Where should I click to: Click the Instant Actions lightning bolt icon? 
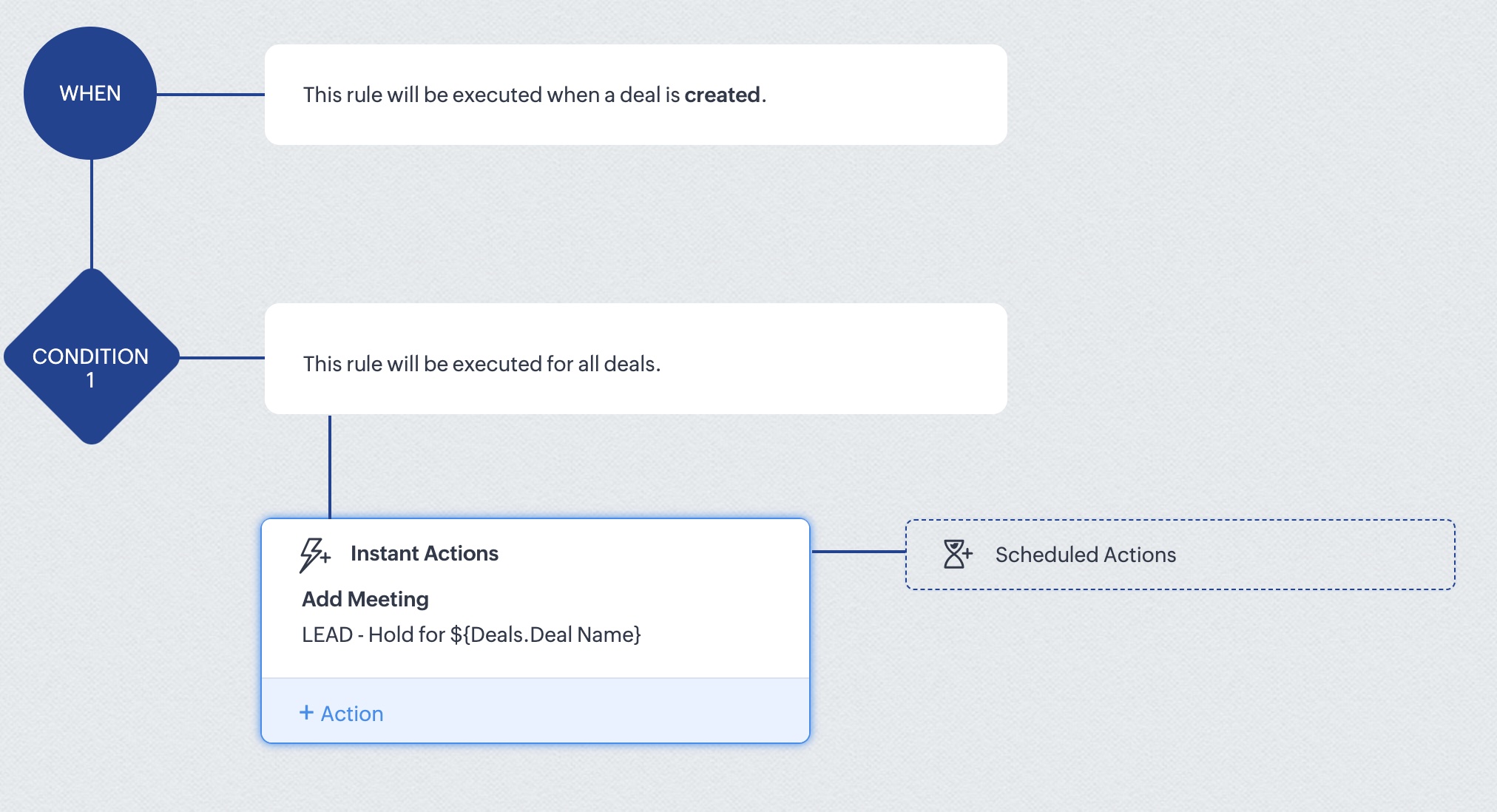click(314, 555)
